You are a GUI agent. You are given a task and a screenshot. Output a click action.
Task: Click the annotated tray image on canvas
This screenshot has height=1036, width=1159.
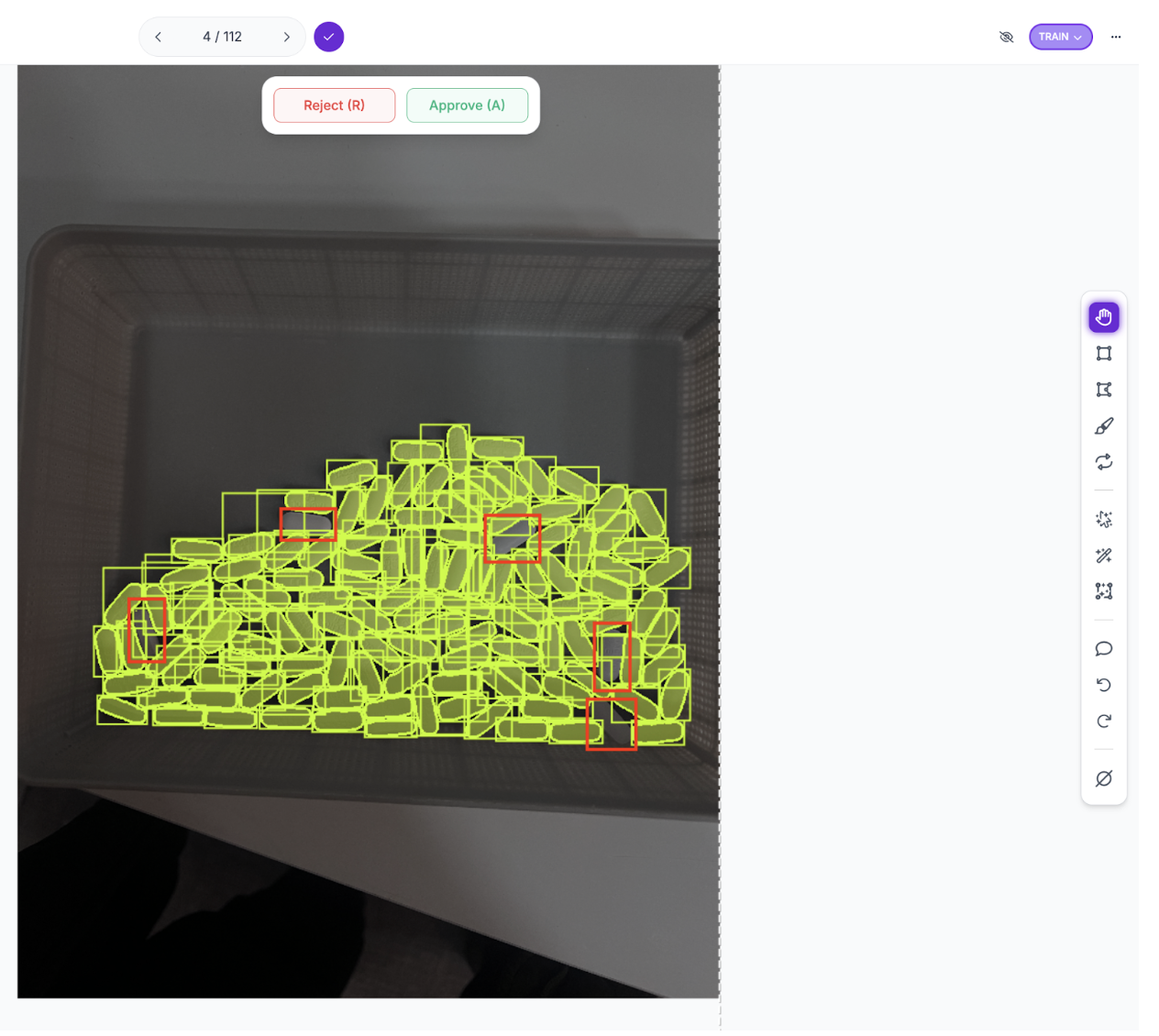tap(368, 531)
